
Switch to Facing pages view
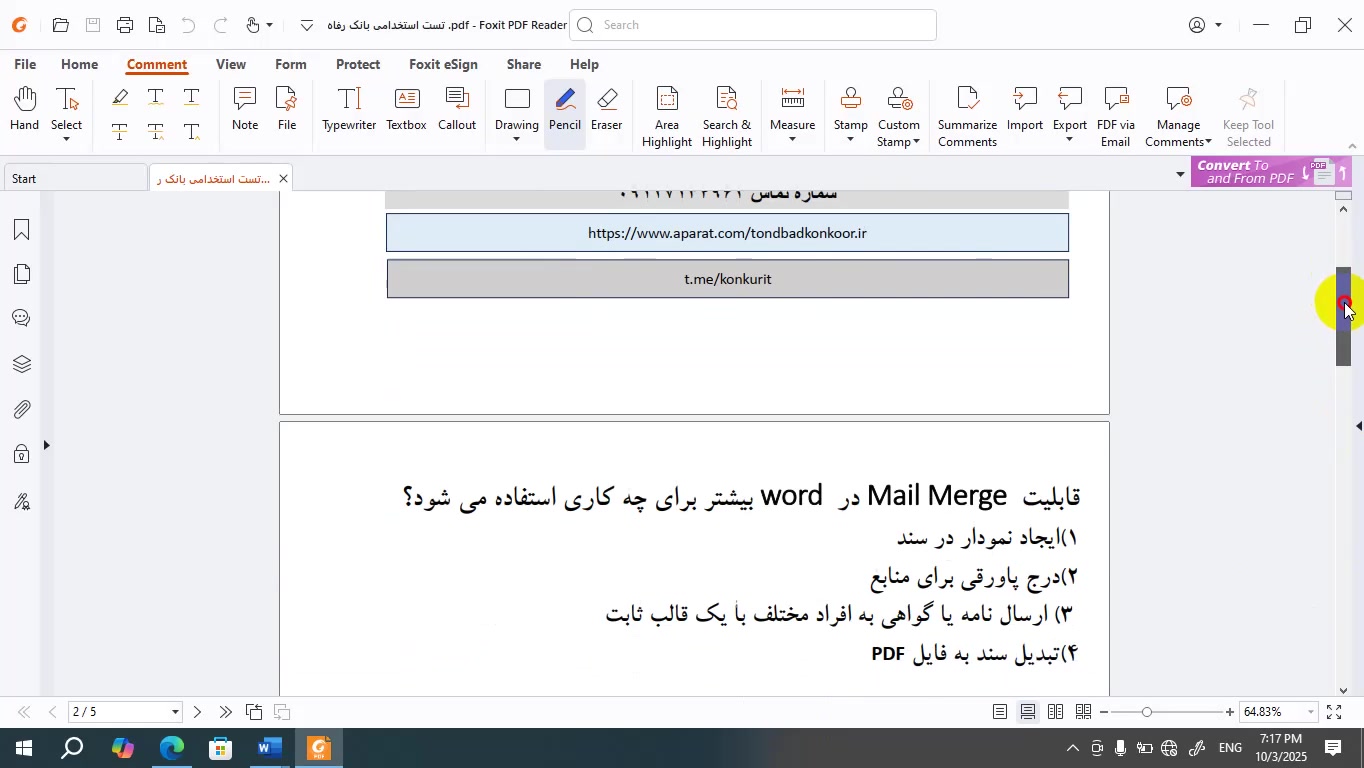click(1056, 712)
